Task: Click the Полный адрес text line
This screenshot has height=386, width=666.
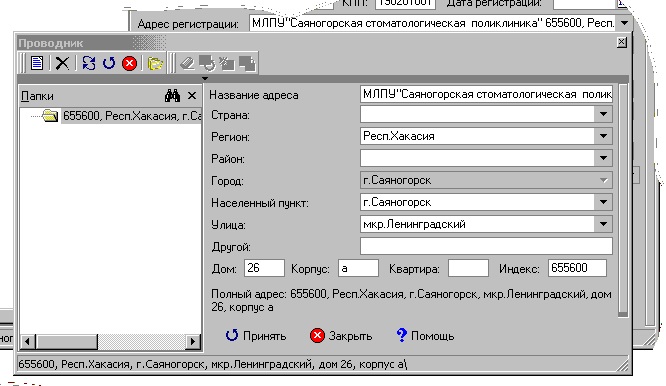Action: tap(411, 300)
